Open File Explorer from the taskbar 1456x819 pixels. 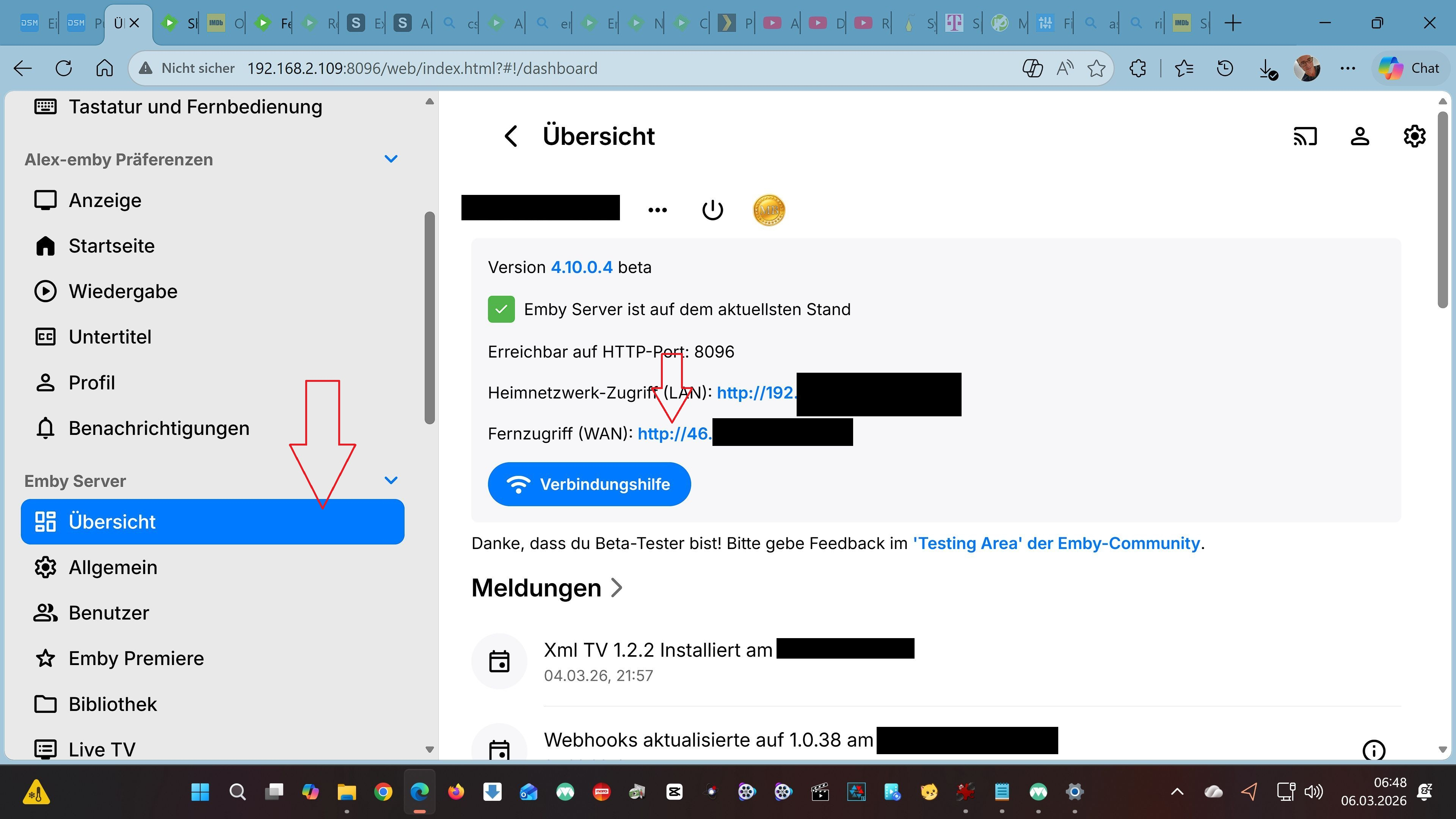(347, 792)
